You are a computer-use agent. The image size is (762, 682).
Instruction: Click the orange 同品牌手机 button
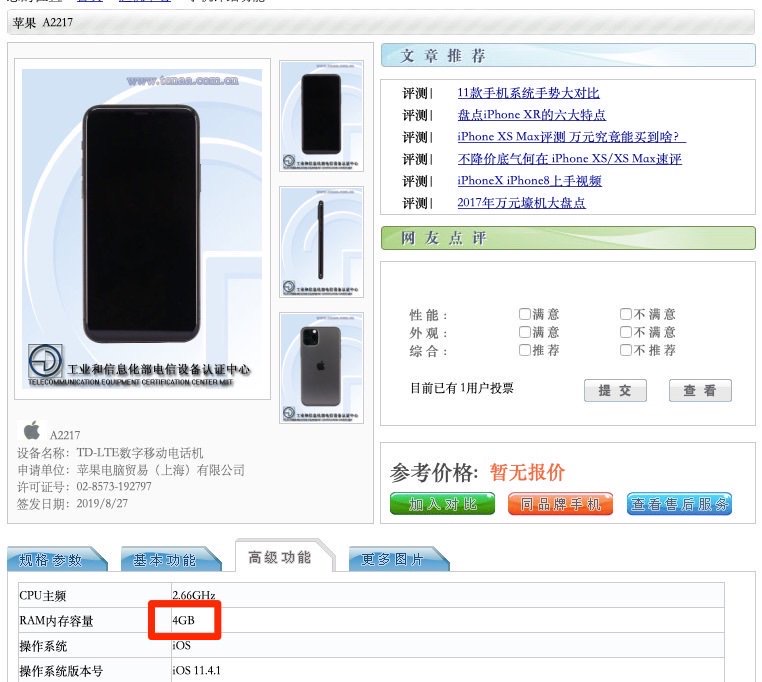click(x=560, y=504)
